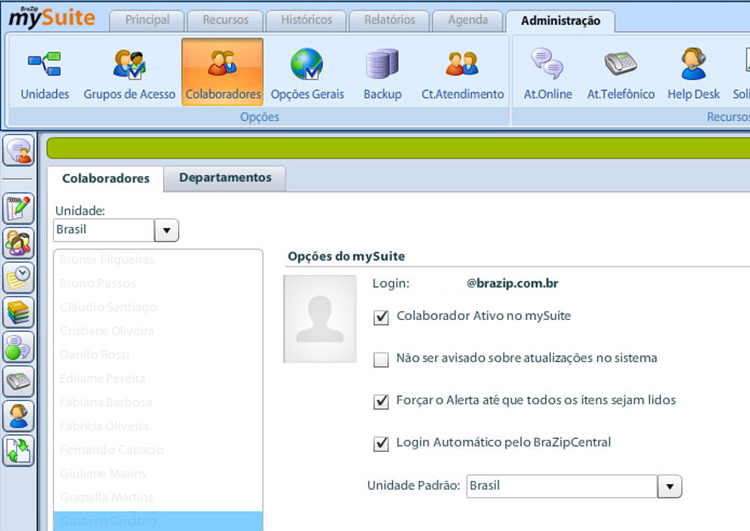Click the At.Telefônico phone icon
750x531 pixels.
point(620,65)
